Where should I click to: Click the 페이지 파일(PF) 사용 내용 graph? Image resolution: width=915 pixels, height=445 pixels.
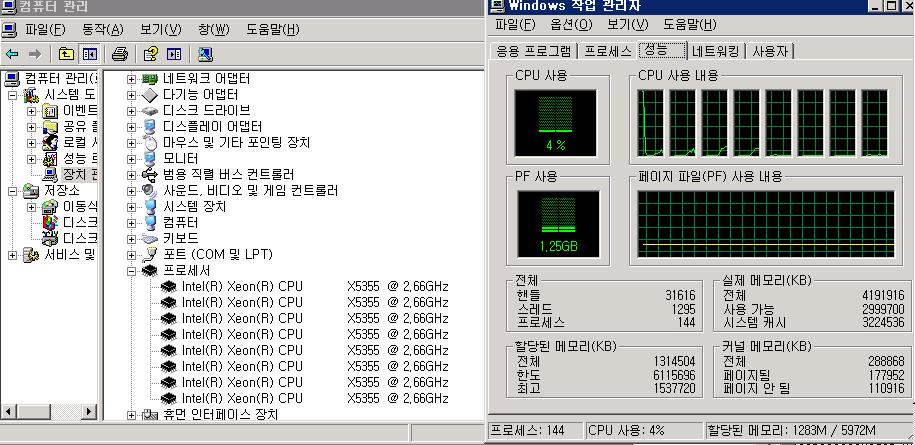pos(766,224)
